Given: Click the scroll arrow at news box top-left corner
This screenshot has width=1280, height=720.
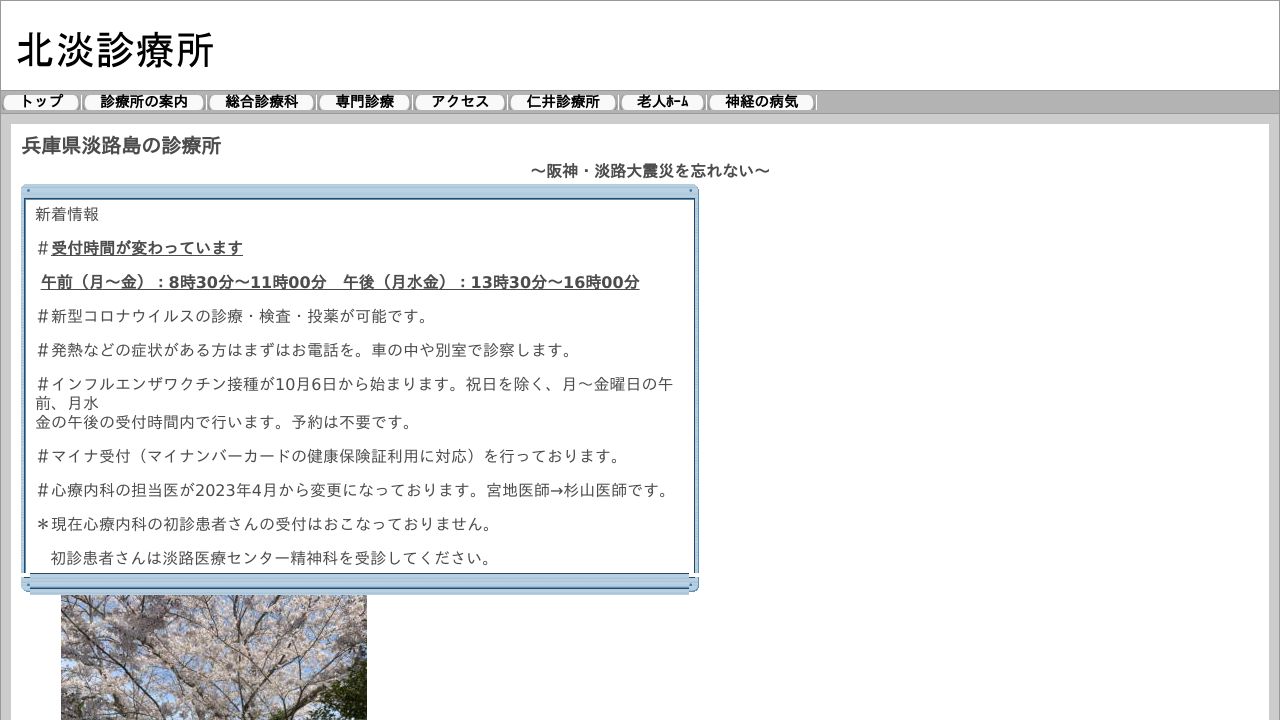Looking at the screenshot, I should pyautogui.click(x=29, y=190).
